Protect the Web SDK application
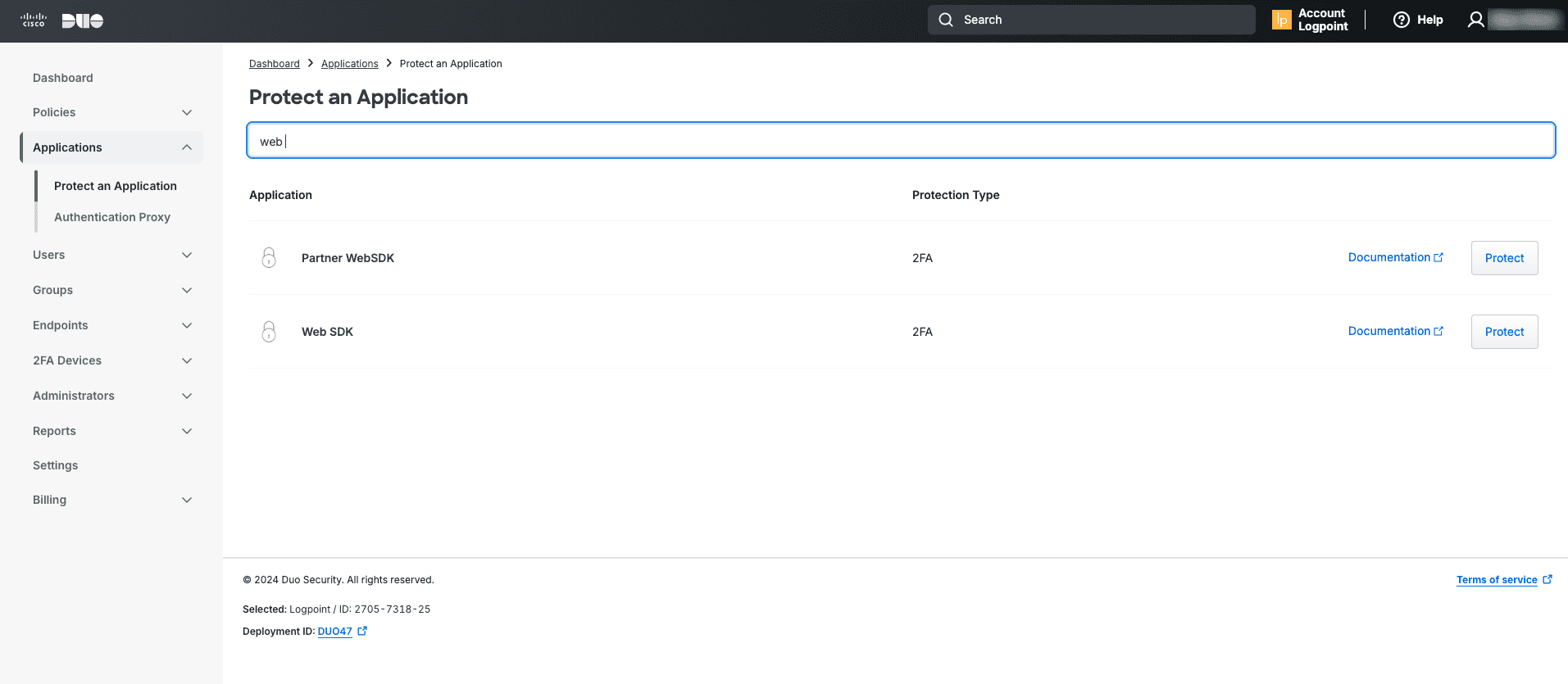1568x684 pixels. click(1504, 332)
